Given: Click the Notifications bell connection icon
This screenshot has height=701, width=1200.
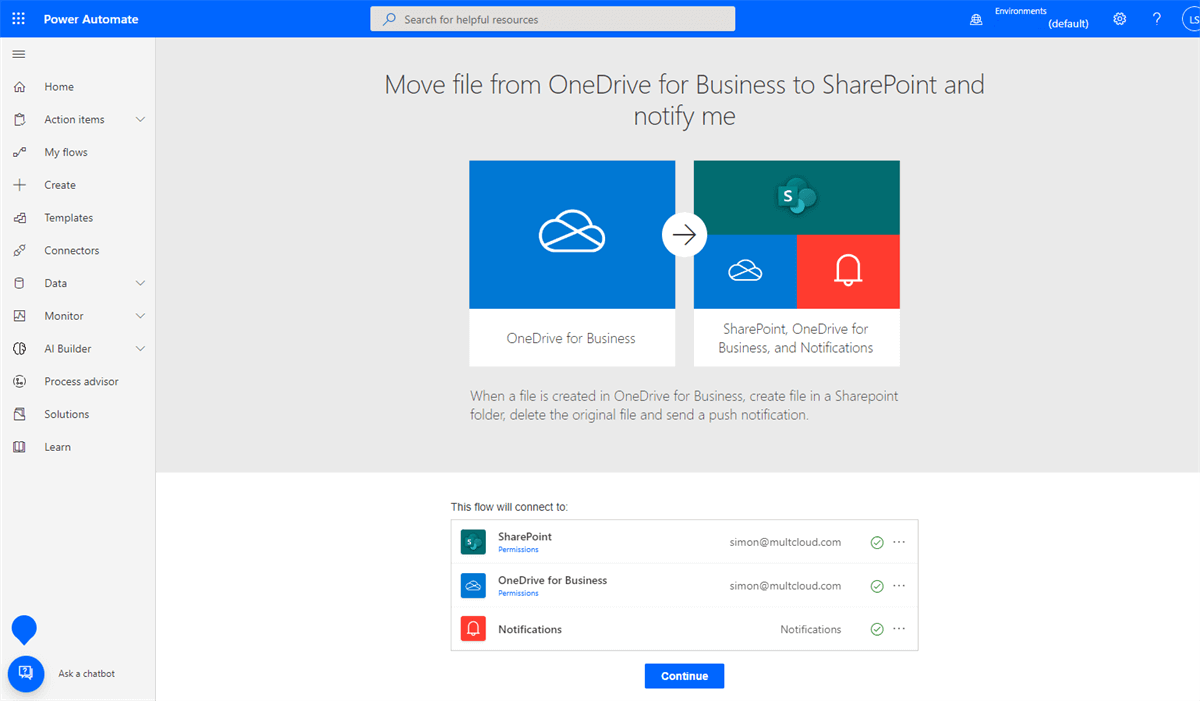Looking at the screenshot, I should coord(473,629).
